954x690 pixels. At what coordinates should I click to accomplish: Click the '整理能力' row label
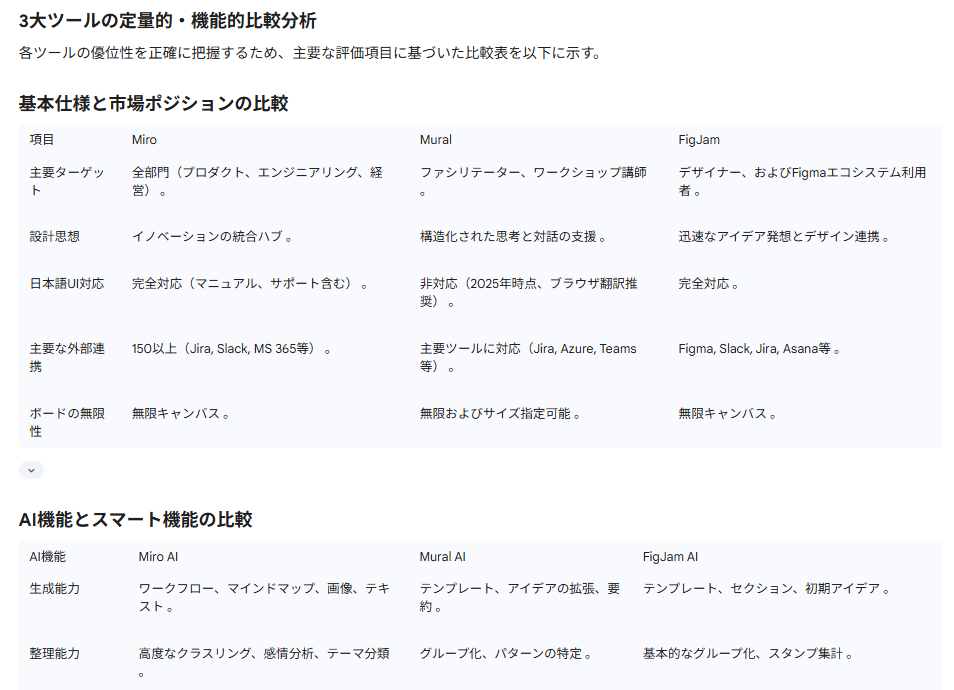pyautogui.click(x=55, y=653)
